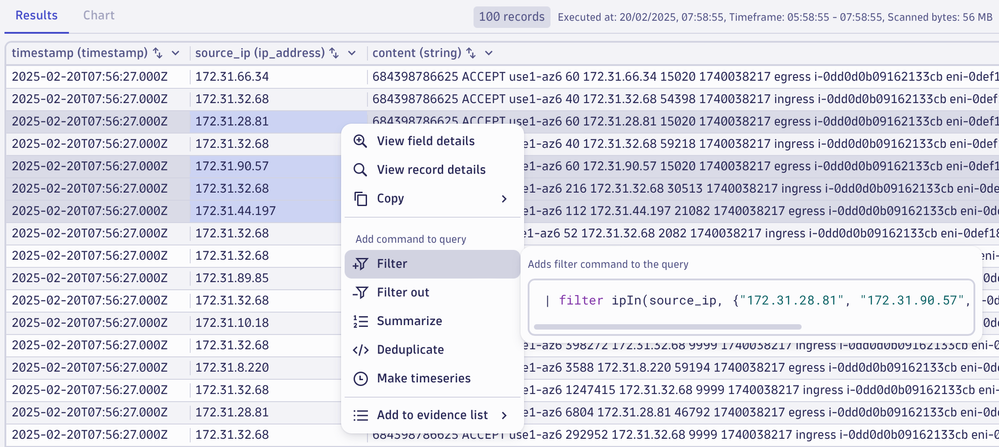Open the Results tab
Image resolution: width=999 pixels, height=447 pixels.
36,16
